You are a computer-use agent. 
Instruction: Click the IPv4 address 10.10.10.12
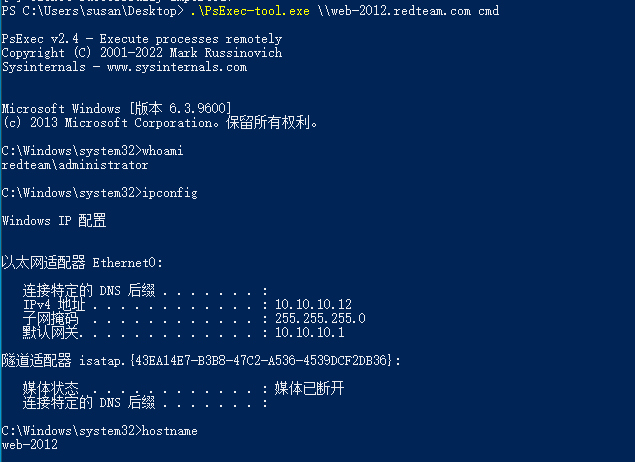313,304
